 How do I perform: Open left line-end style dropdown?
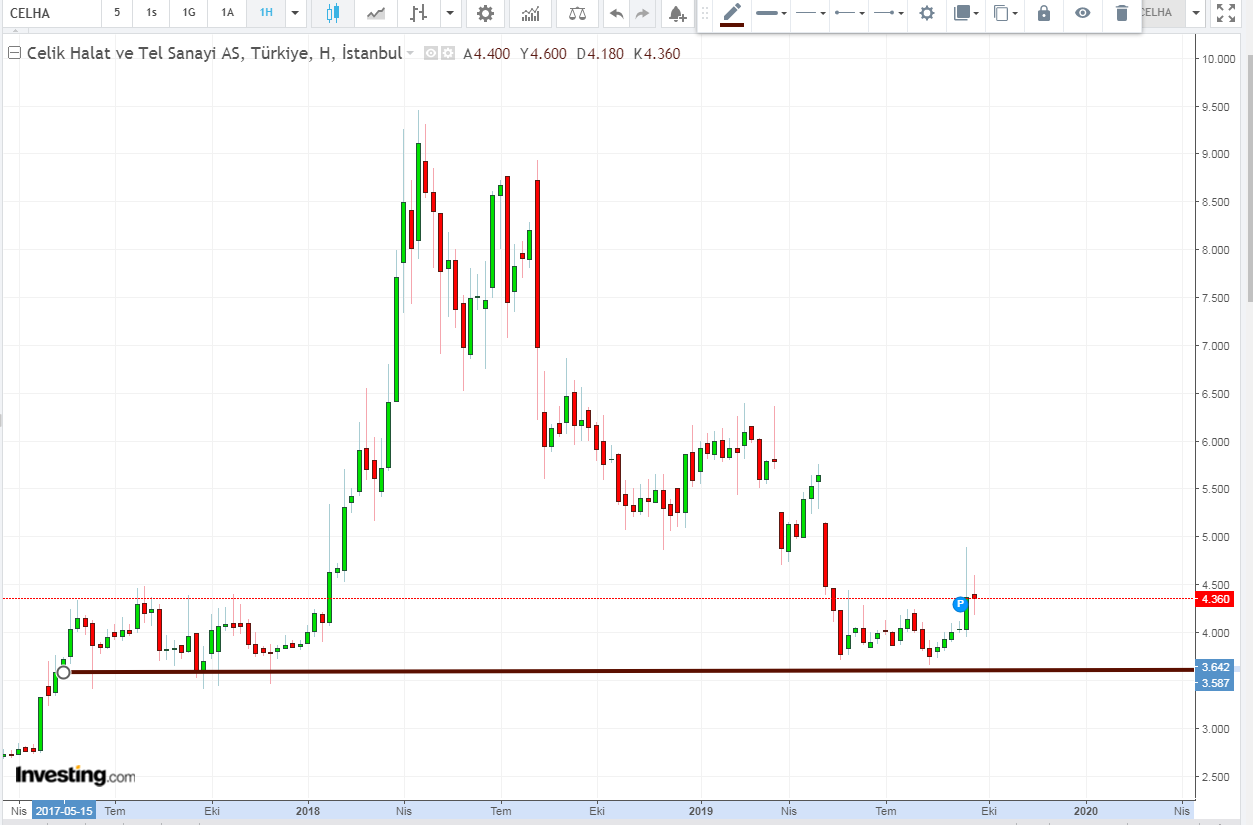850,13
